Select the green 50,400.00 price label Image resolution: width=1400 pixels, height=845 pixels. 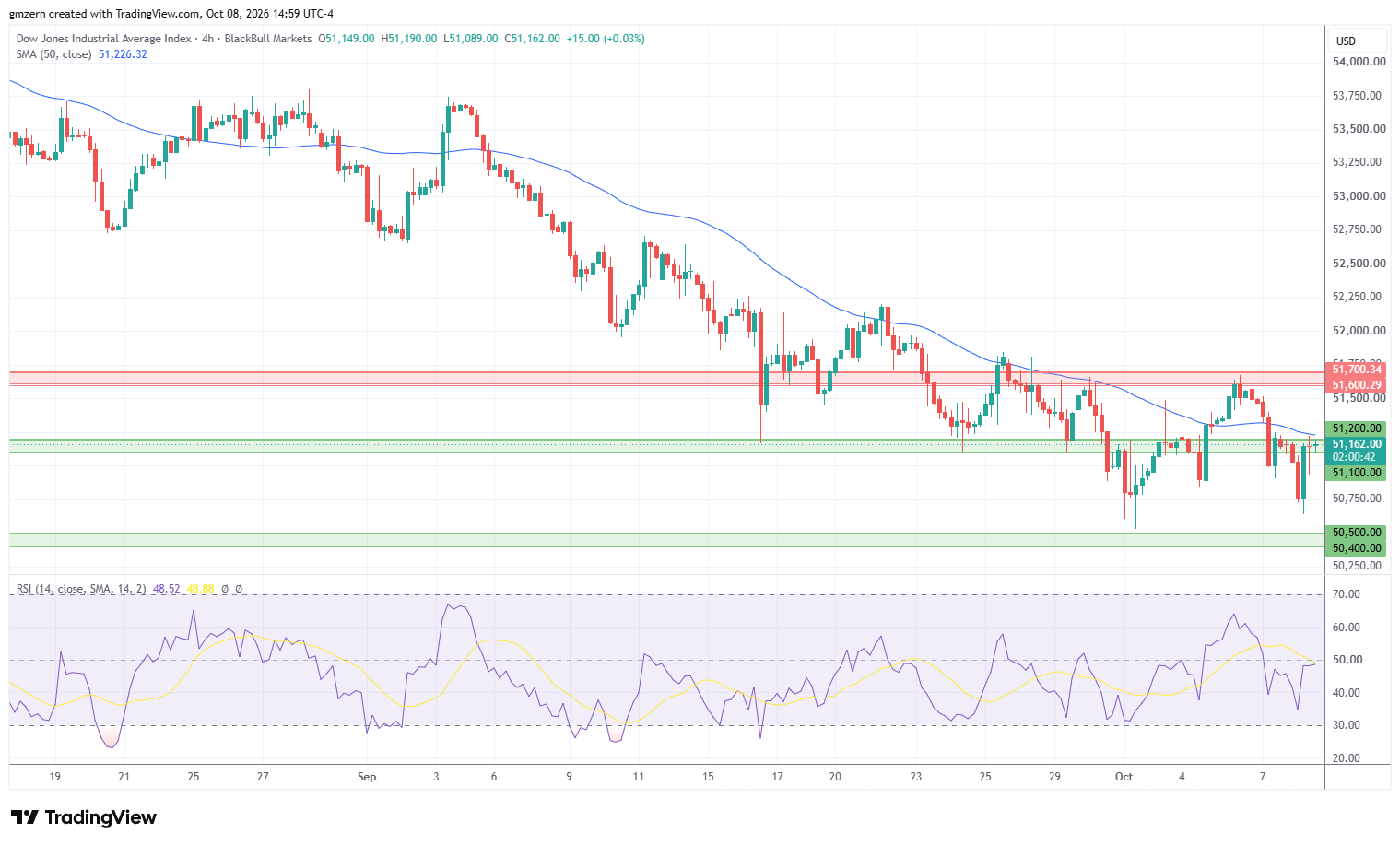click(1357, 548)
